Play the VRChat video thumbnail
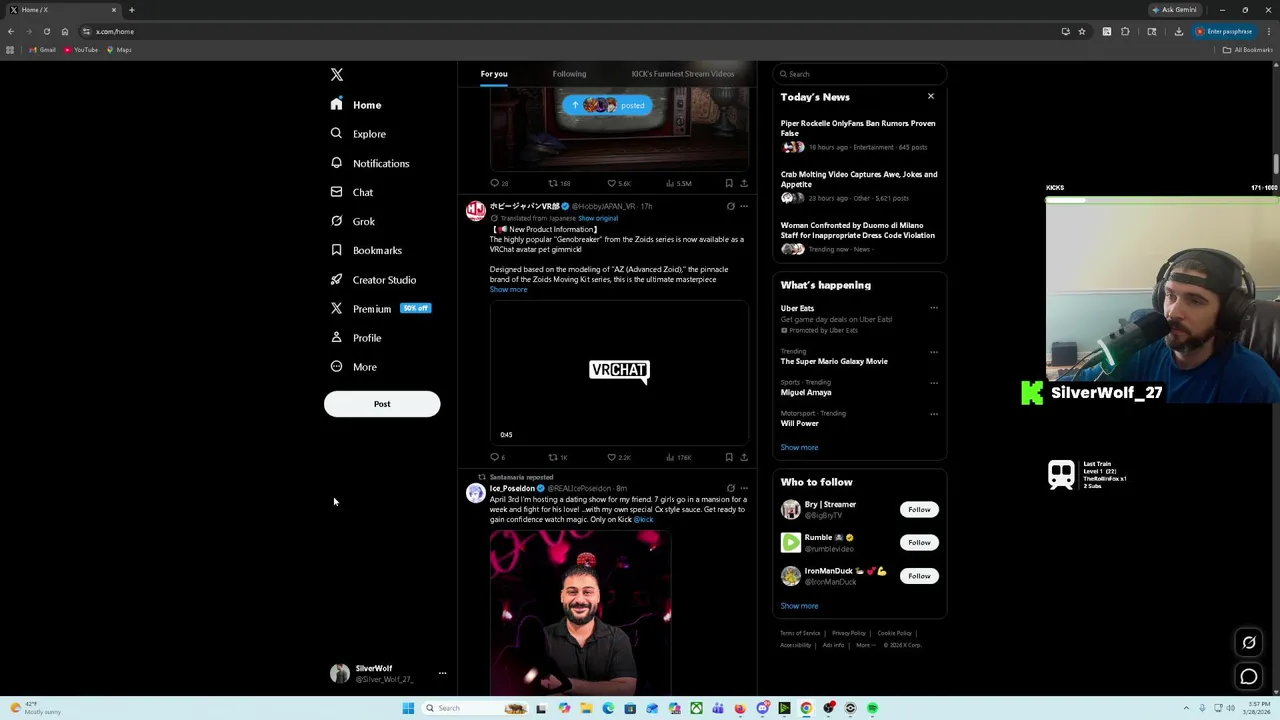This screenshot has height=720, width=1280. coord(619,371)
